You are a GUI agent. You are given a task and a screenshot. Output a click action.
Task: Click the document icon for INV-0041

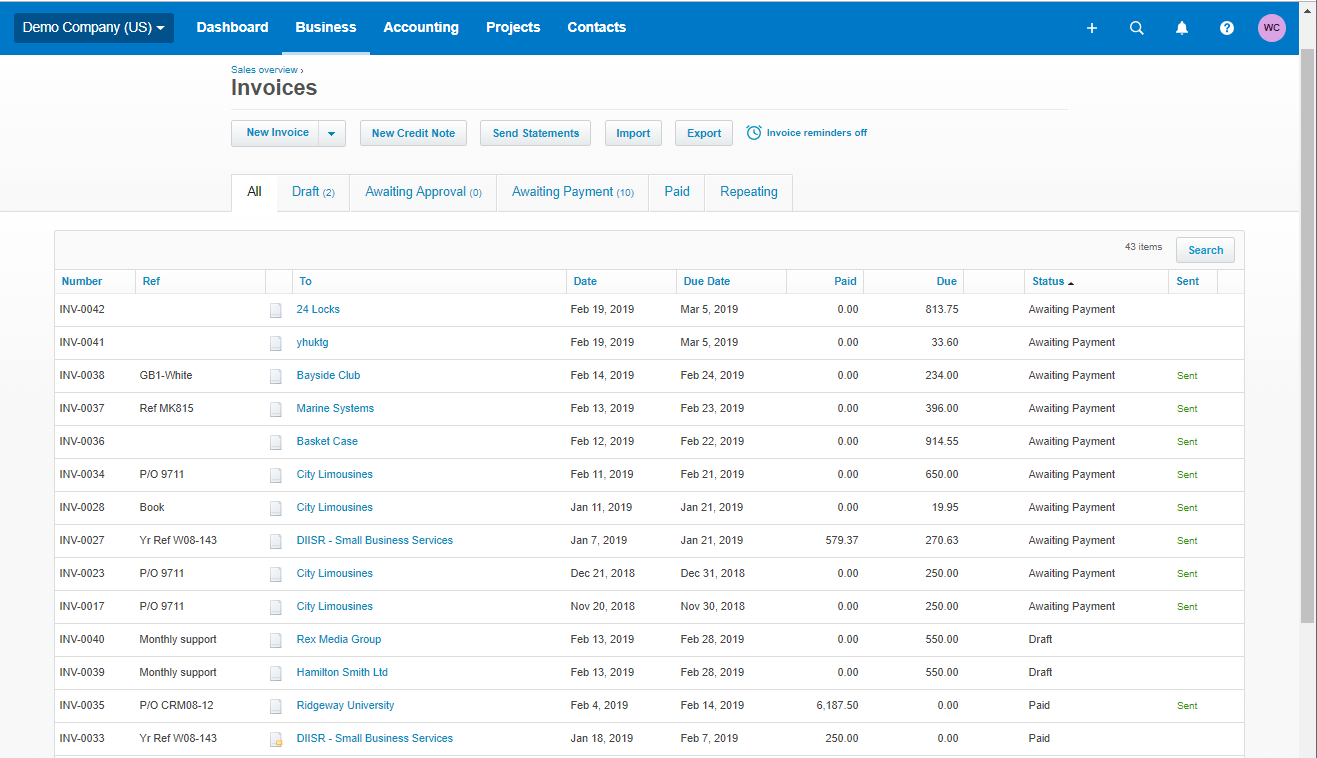coord(275,343)
